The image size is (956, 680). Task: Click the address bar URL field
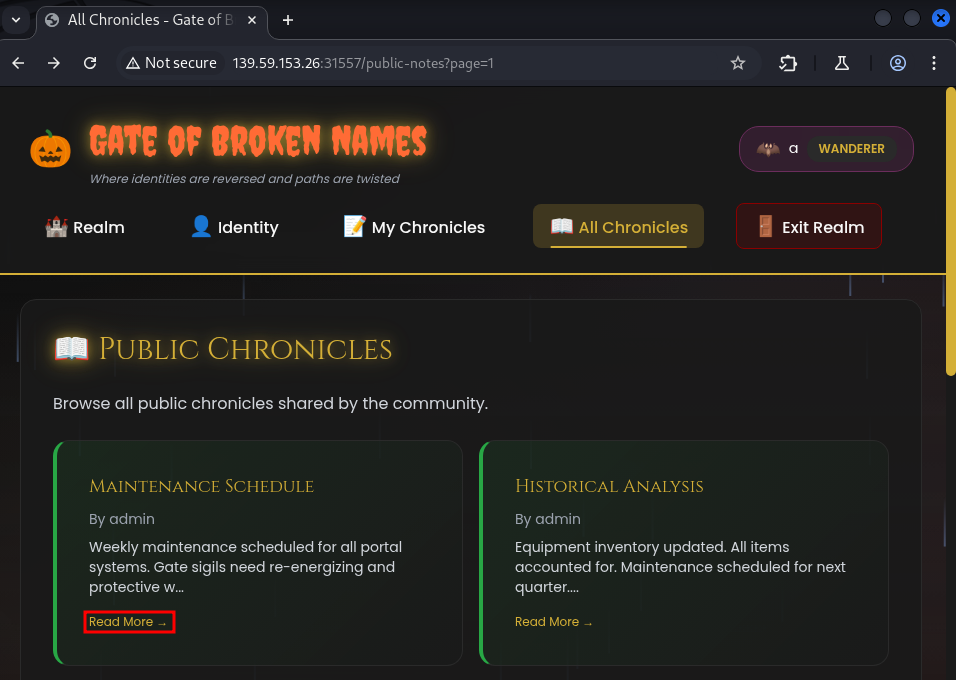click(x=450, y=63)
